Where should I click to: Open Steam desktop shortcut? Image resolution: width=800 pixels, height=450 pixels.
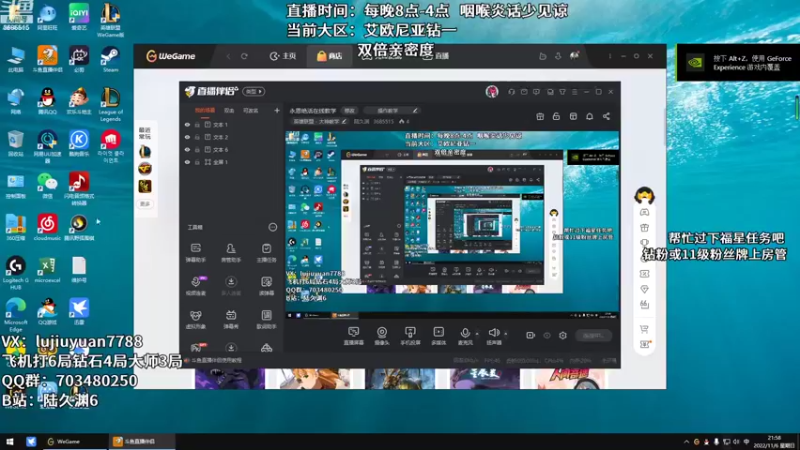[110, 59]
